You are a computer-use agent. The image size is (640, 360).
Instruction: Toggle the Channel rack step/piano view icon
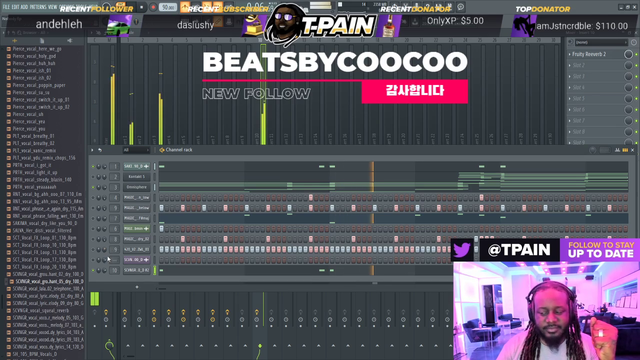(x=625, y=150)
